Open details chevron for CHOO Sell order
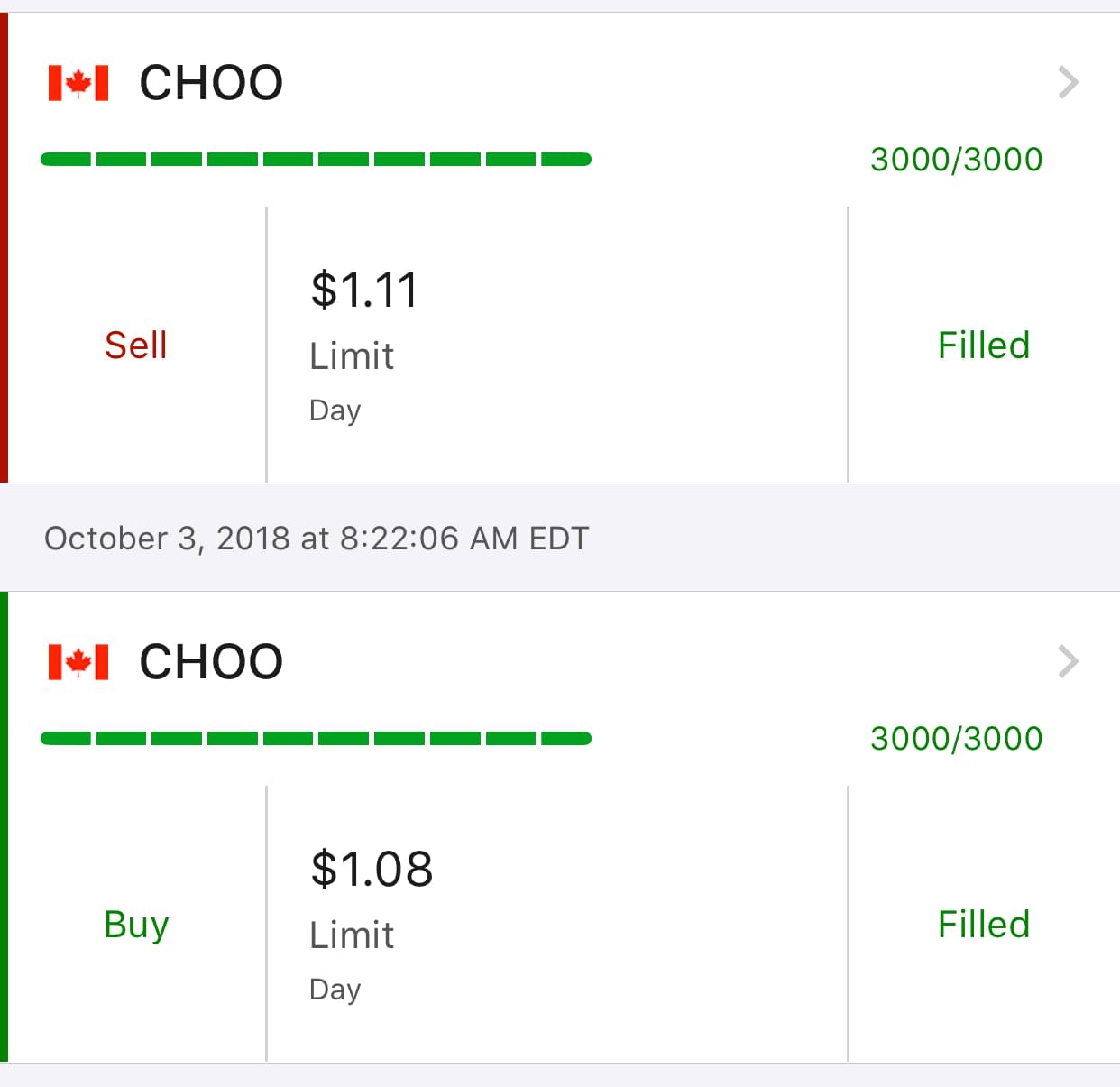1120x1087 pixels. click(x=1068, y=83)
